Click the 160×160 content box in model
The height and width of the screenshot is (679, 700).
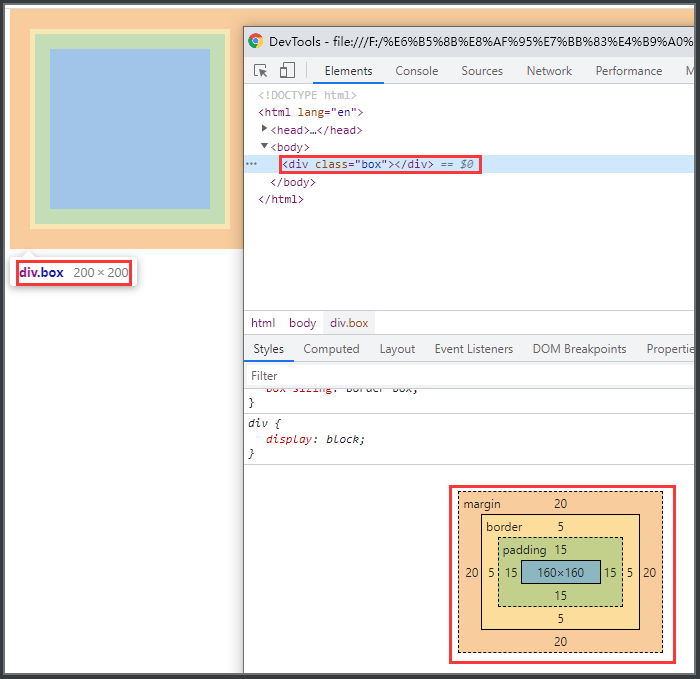pyautogui.click(x=561, y=572)
